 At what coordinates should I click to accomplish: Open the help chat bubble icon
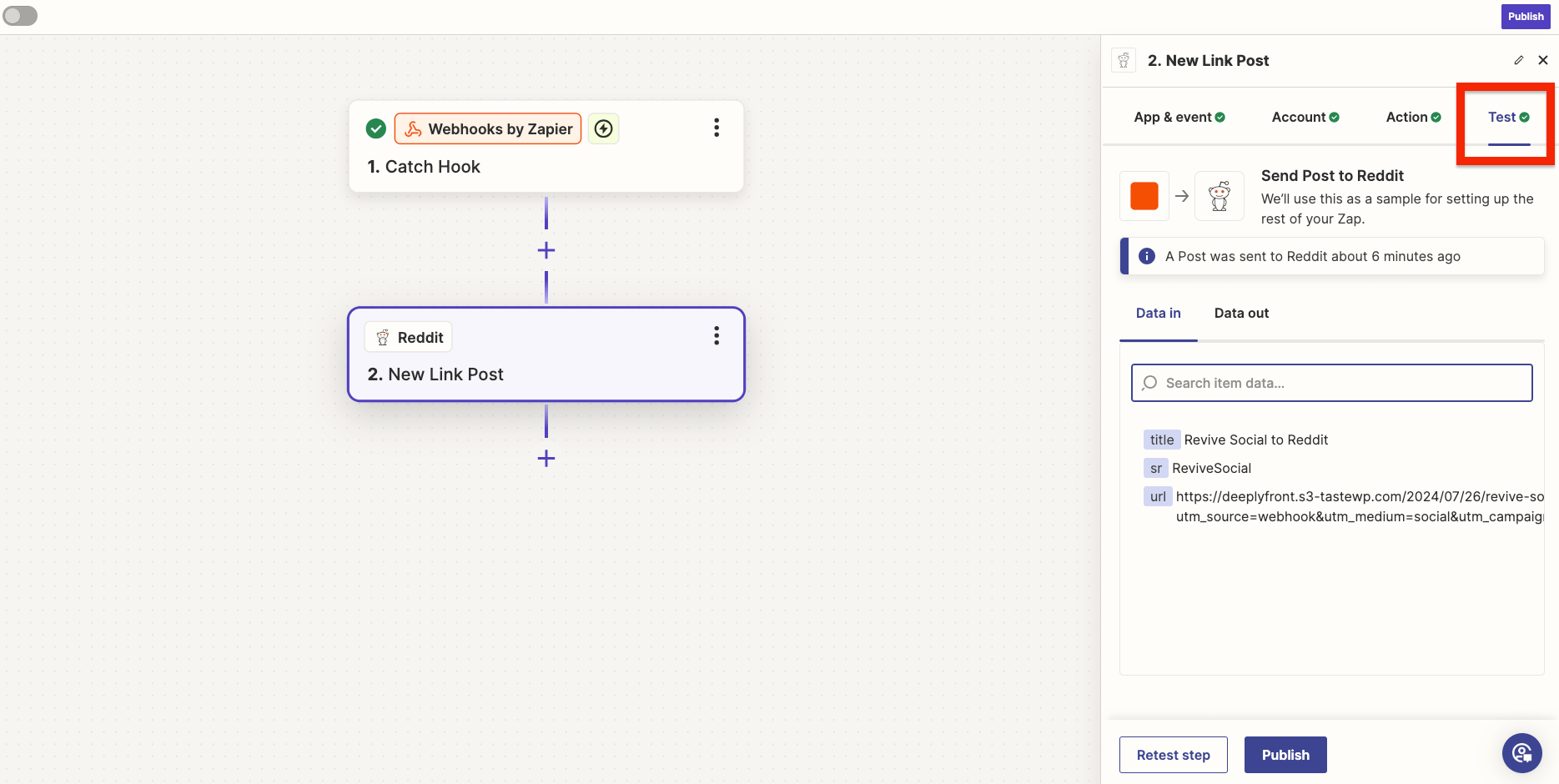(1521, 753)
